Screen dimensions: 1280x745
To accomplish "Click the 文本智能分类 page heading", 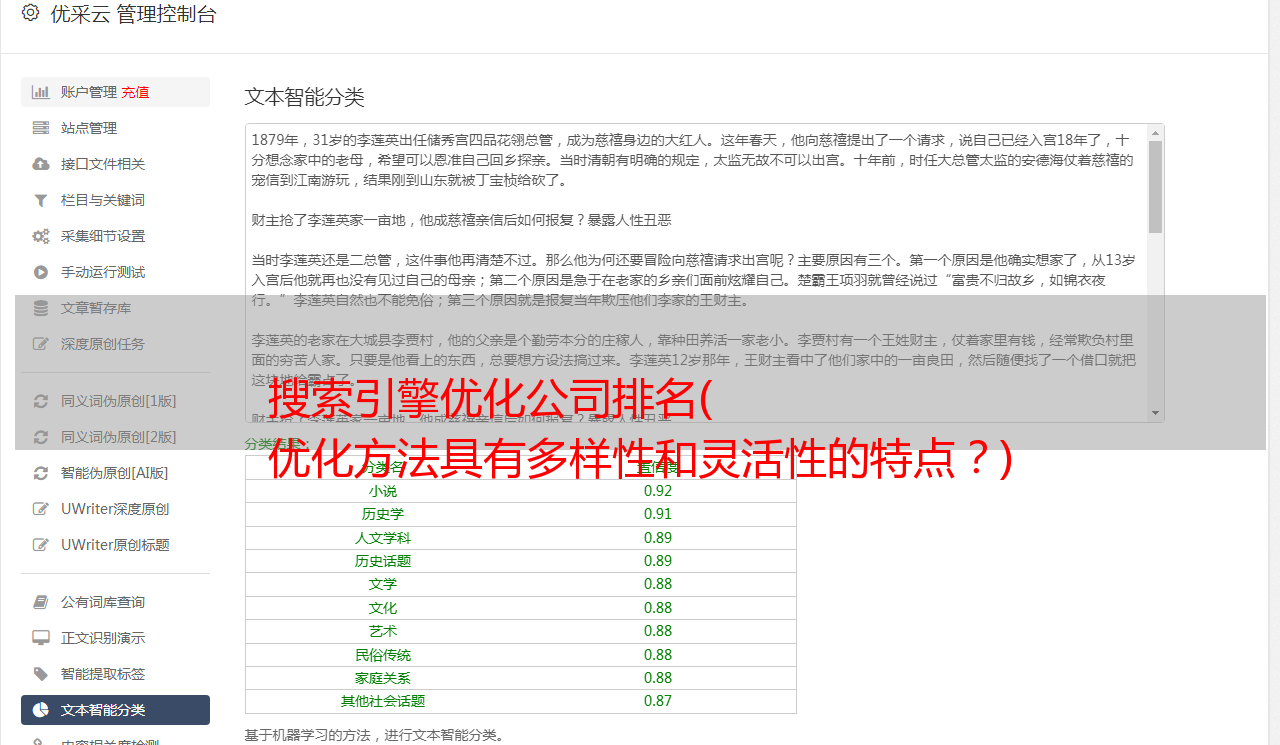I will [305, 97].
